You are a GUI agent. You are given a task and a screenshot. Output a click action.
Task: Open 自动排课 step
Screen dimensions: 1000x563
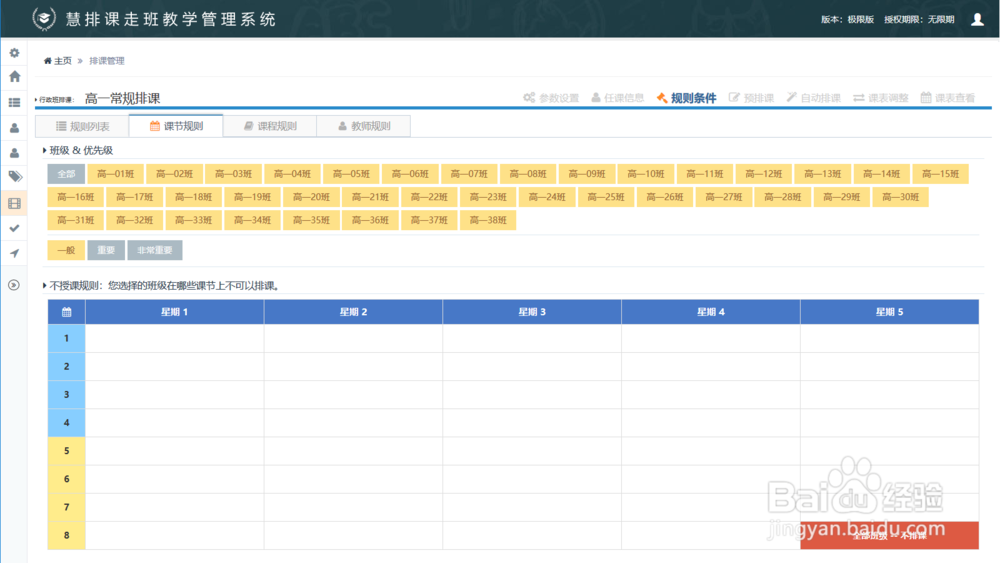click(813, 98)
